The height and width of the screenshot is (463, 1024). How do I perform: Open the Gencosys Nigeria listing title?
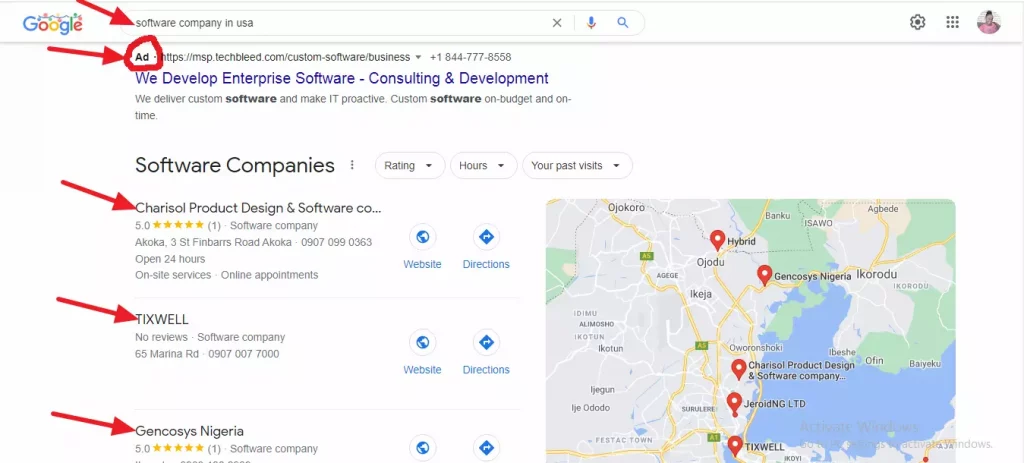point(189,431)
